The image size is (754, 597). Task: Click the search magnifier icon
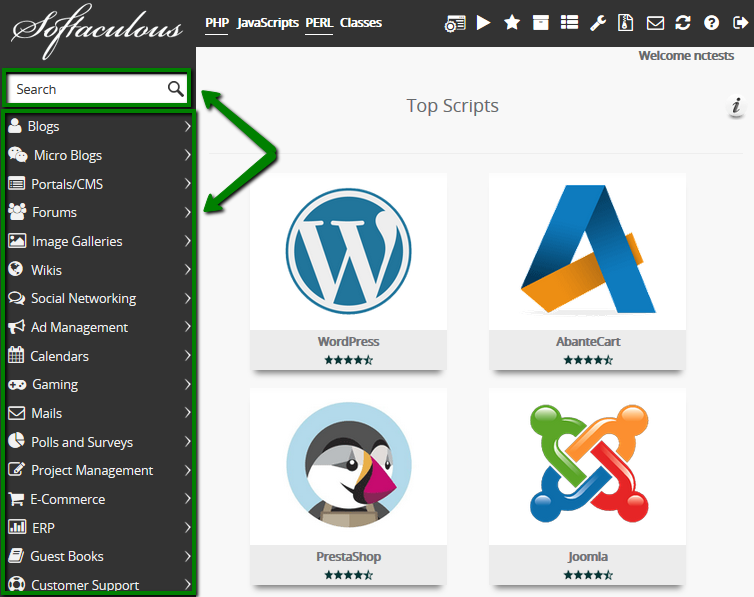(x=176, y=89)
